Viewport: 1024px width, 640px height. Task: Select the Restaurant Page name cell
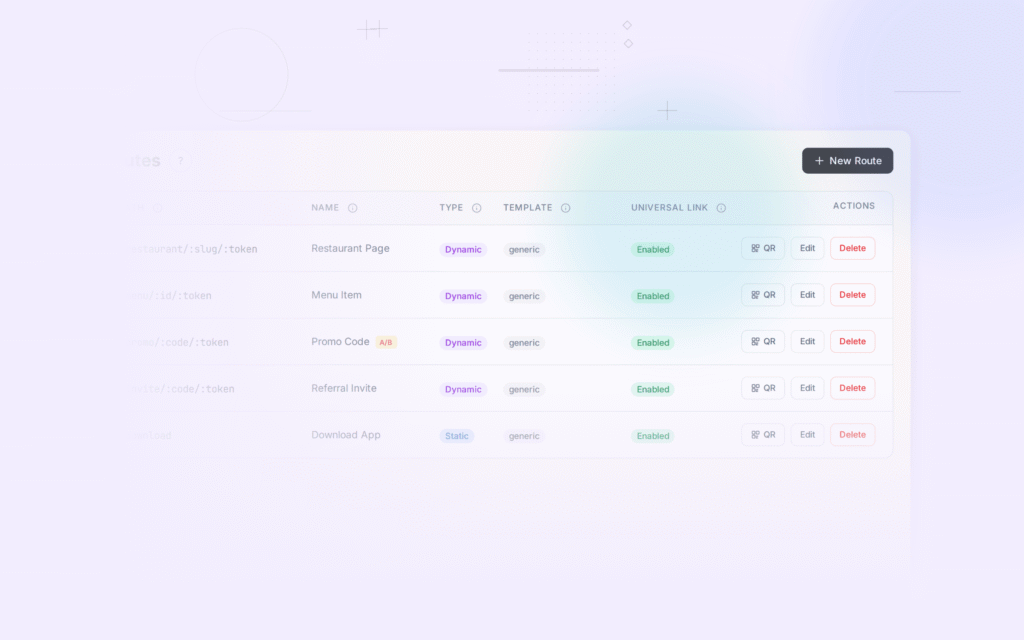pos(350,248)
